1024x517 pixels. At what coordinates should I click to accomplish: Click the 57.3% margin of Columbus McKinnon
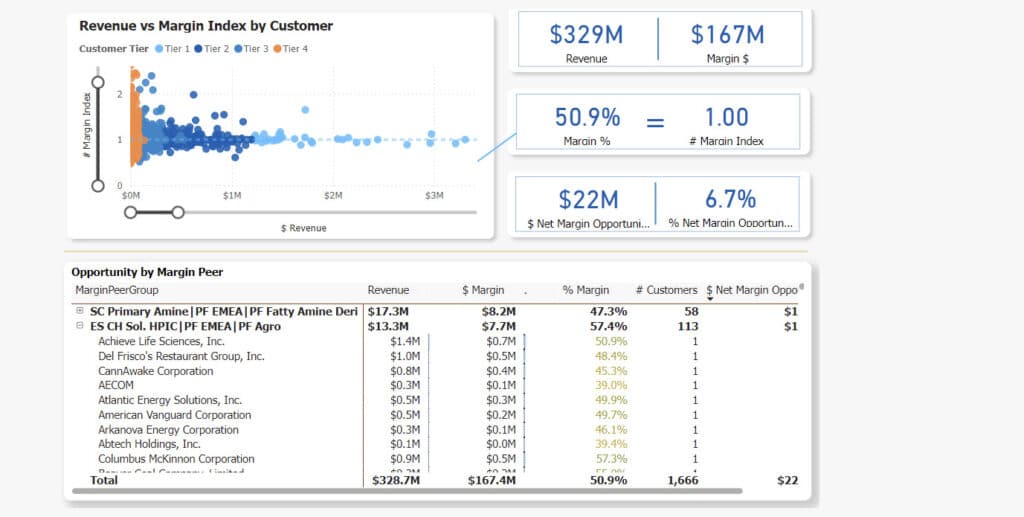(611, 459)
